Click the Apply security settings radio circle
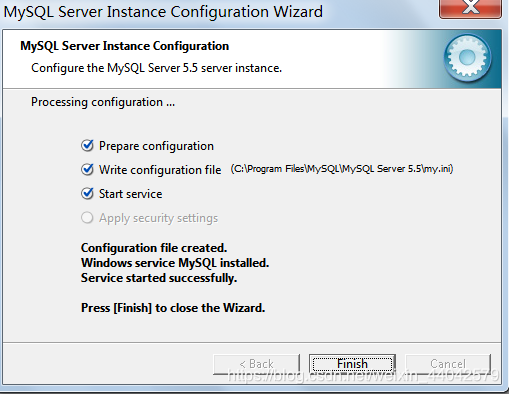Viewport: 509px width, 394px height. tap(87, 218)
